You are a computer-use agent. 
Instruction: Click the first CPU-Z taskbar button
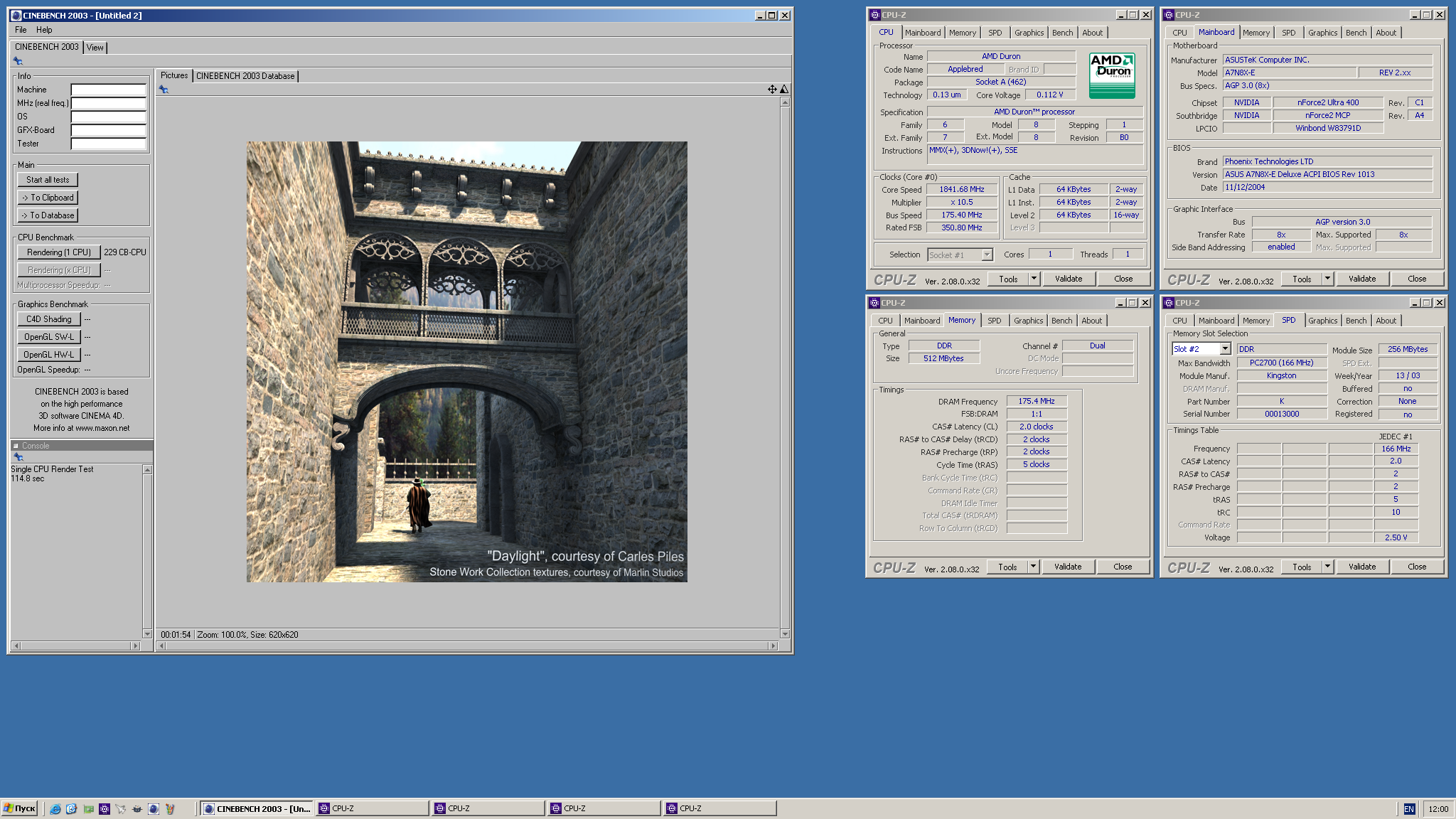(x=373, y=809)
